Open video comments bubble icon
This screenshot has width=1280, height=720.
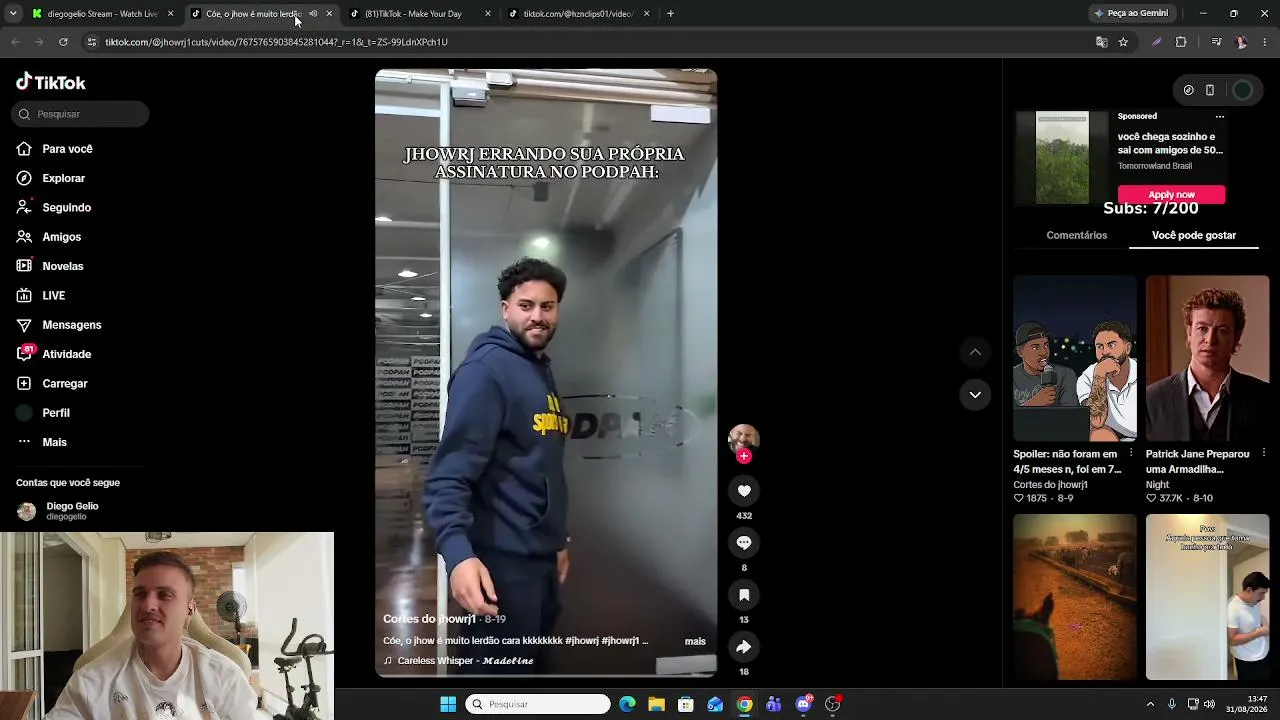click(x=744, y=542)
